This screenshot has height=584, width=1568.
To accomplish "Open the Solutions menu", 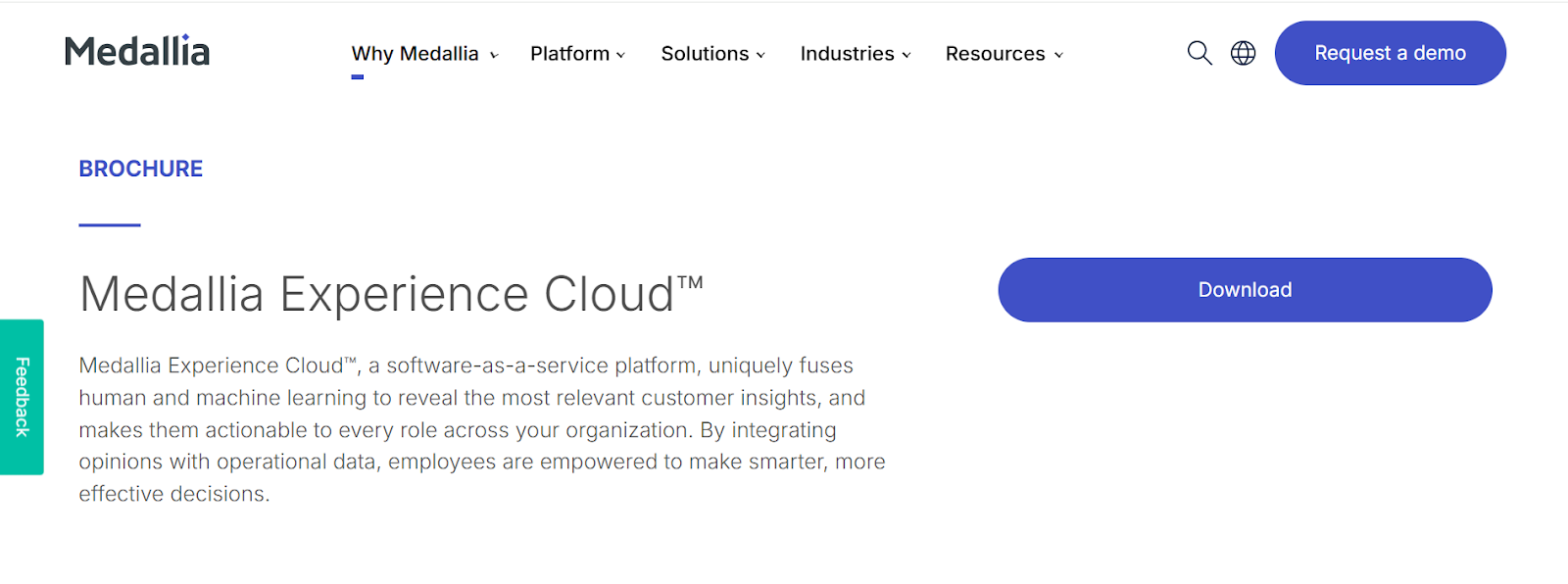I will tap(705, 54).
